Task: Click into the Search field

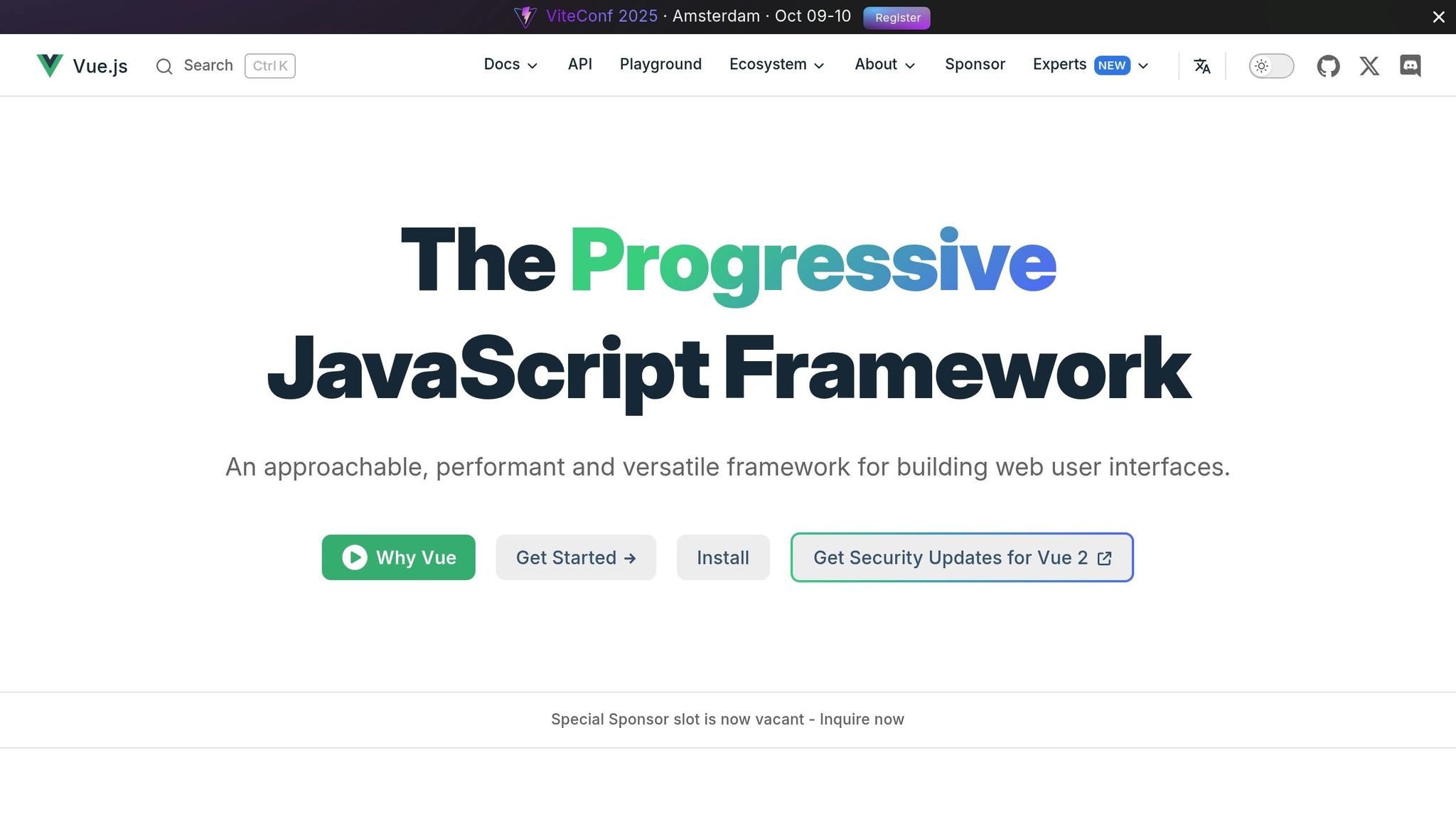Action: coord(225,66)
